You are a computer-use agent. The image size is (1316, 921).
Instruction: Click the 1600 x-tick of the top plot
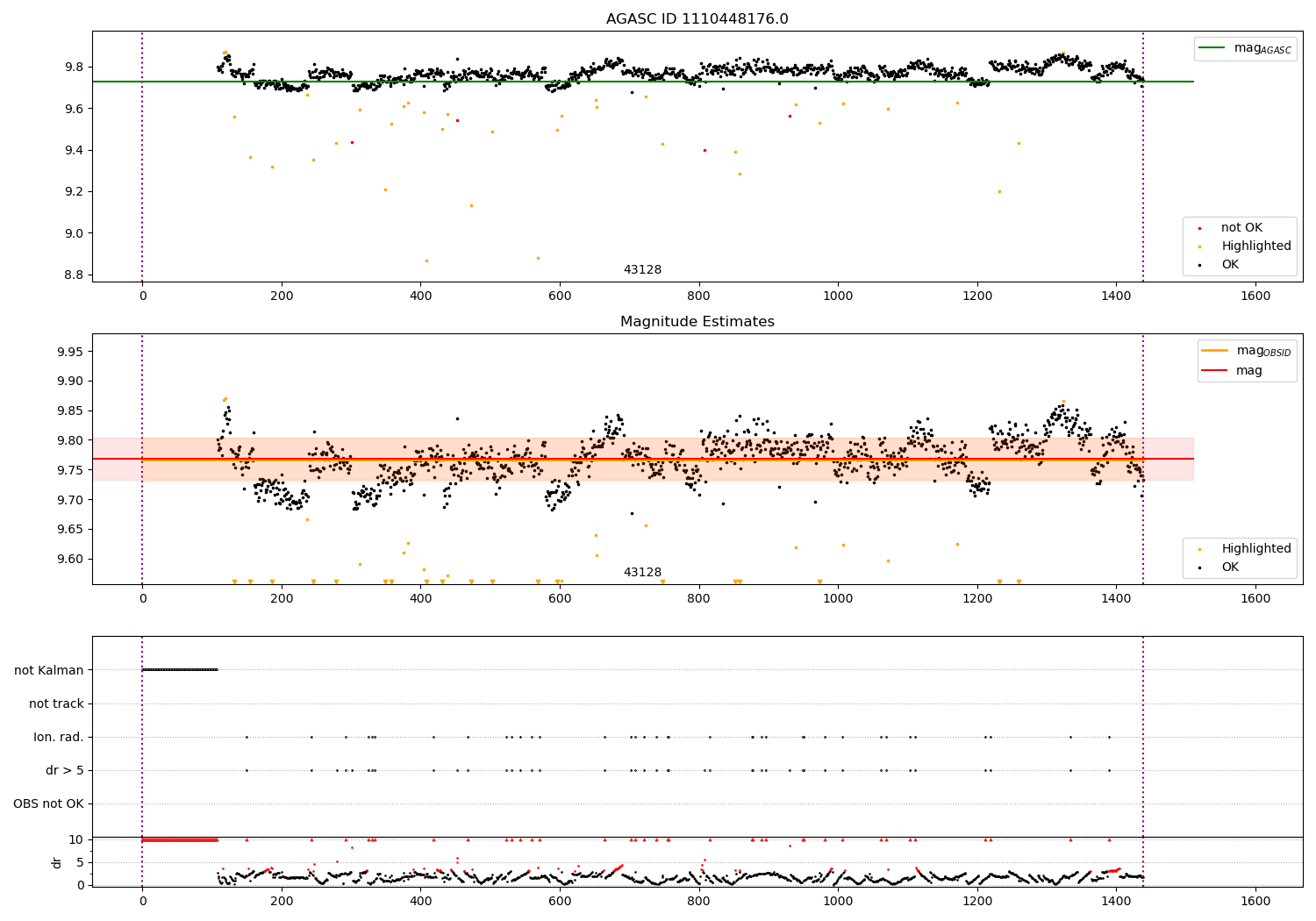[x=1255, y=296]
